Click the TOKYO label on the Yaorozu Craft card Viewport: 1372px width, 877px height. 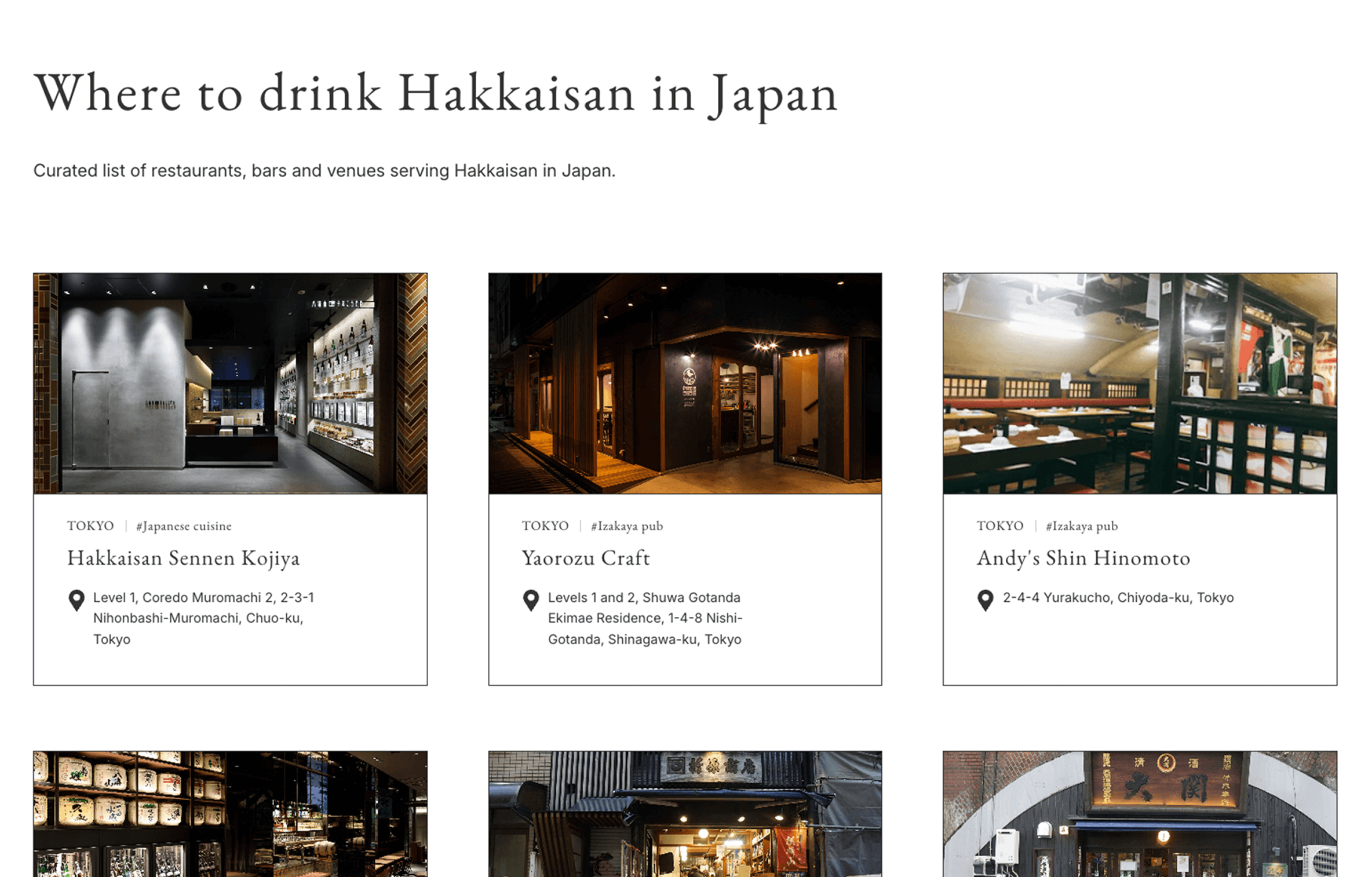point(545,526)
